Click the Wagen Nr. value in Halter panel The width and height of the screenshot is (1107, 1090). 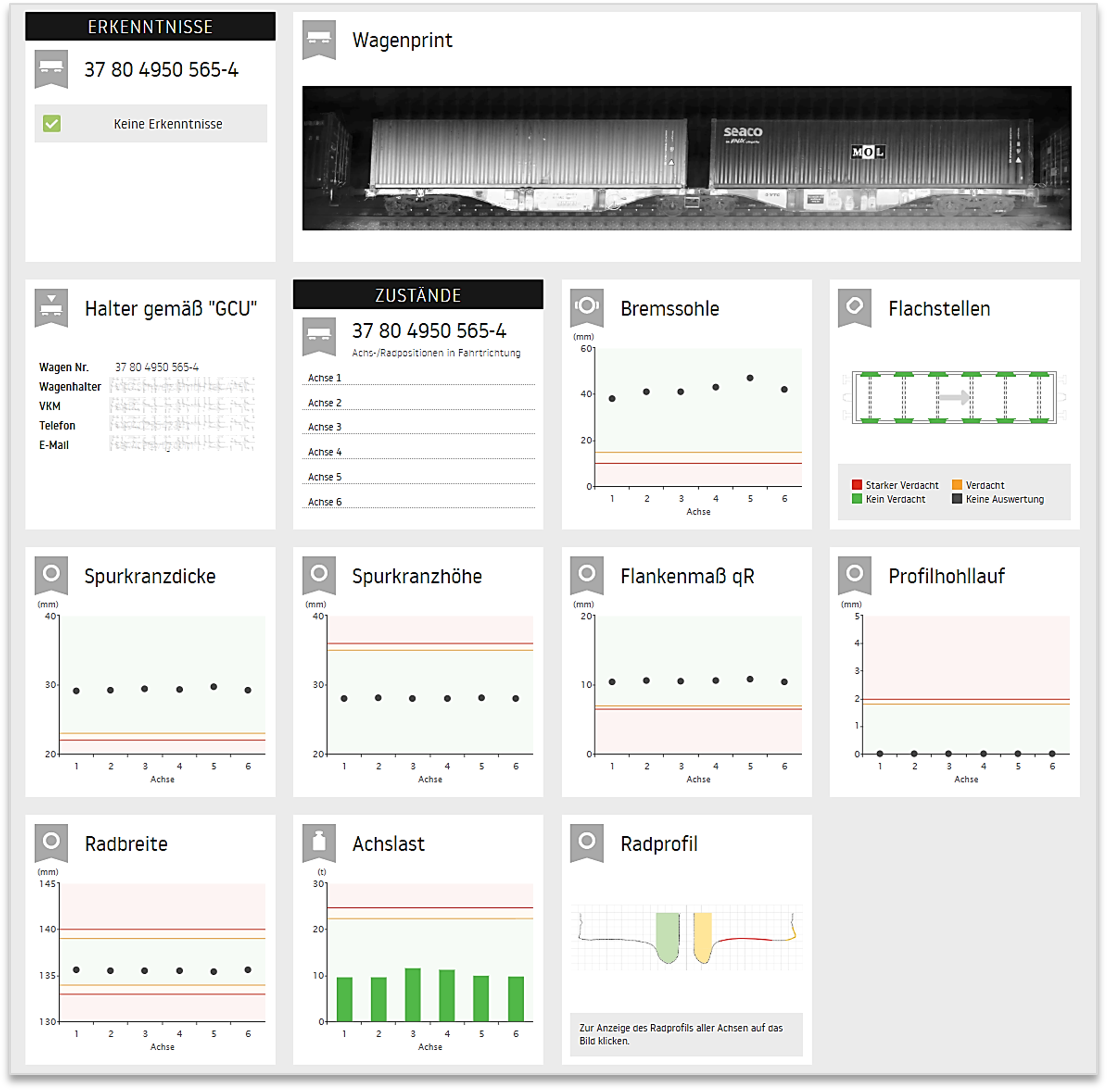(x=157, y=367)
